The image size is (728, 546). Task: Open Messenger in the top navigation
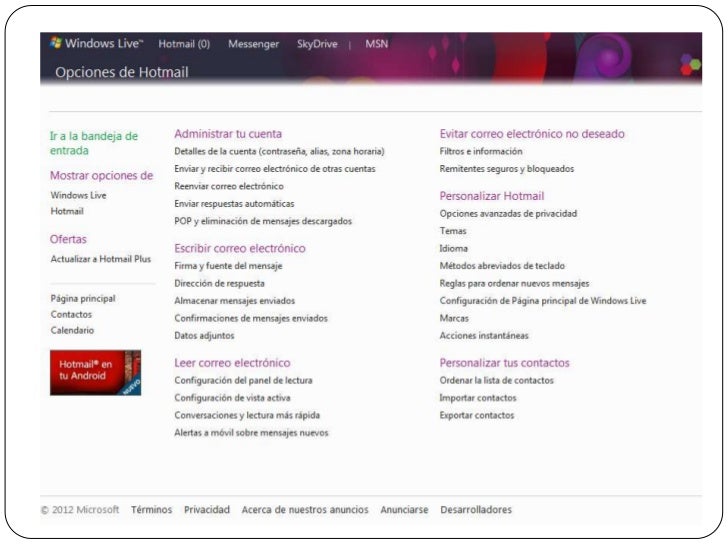[x=254, y=44]
